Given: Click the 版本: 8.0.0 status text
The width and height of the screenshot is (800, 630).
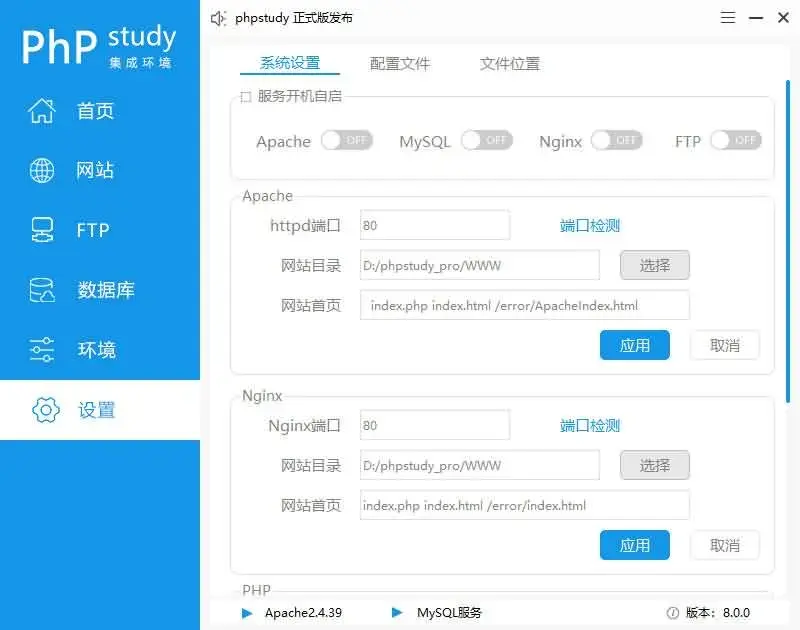Looking at the screenshot, I should 718,613.
